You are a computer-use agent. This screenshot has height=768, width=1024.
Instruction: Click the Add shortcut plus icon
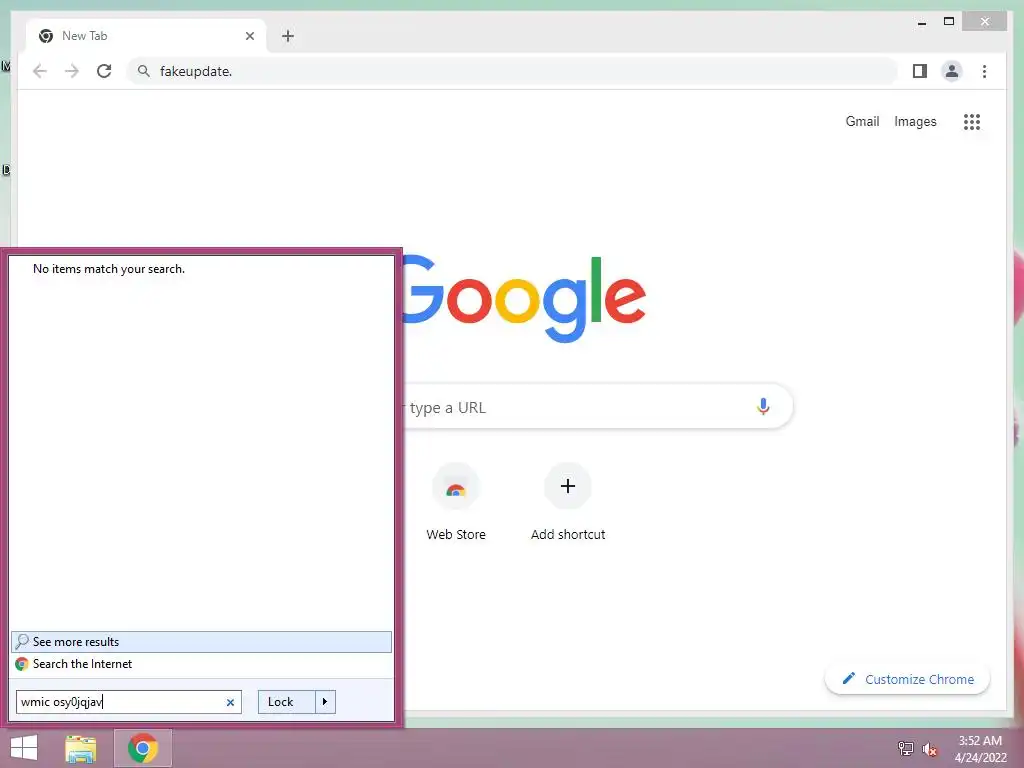568,487
